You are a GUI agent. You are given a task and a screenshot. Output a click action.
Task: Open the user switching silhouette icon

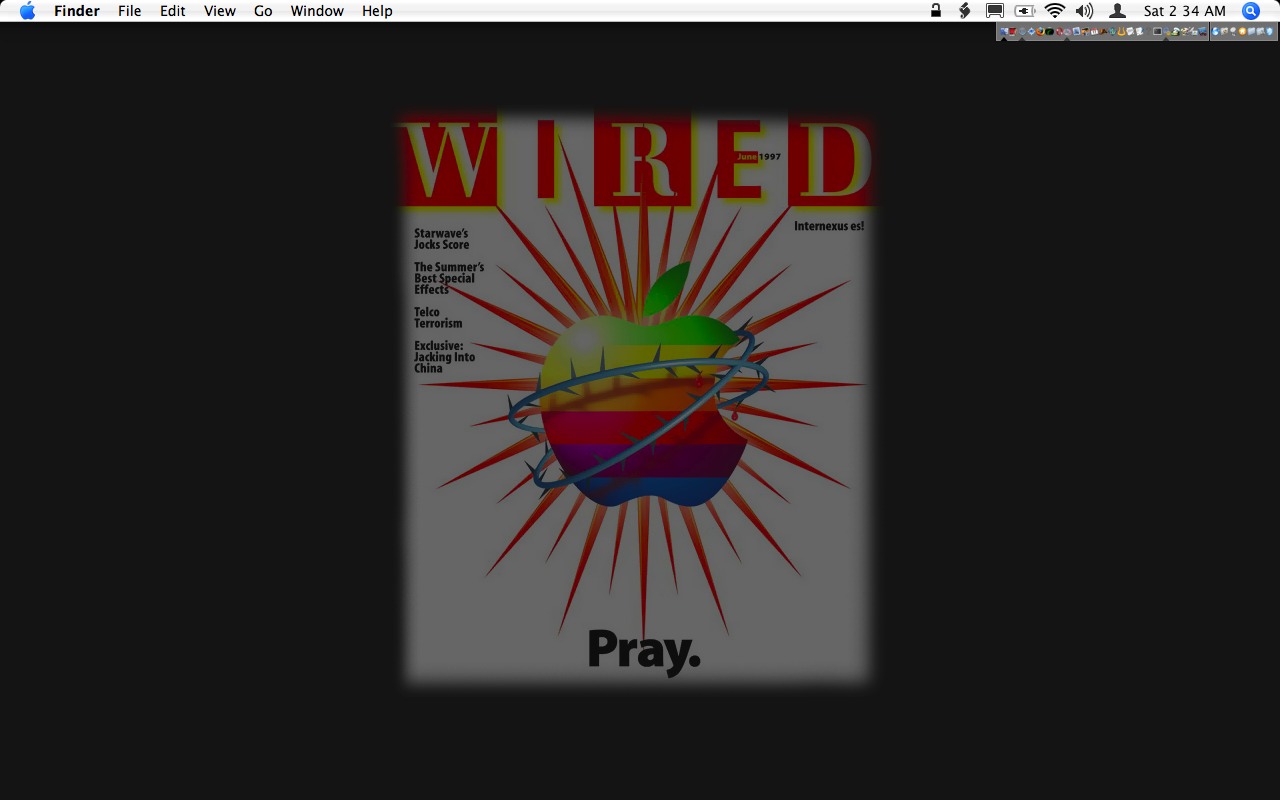point(1118,11)
